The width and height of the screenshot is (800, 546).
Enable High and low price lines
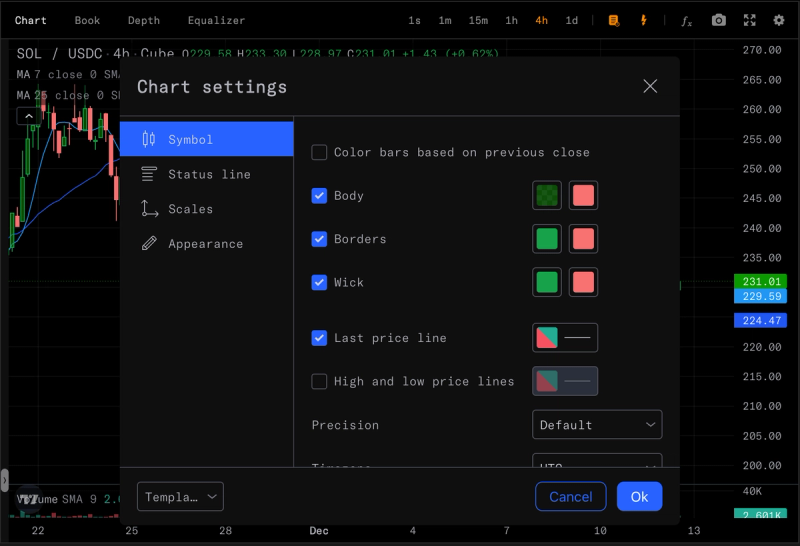coord(319,381)
